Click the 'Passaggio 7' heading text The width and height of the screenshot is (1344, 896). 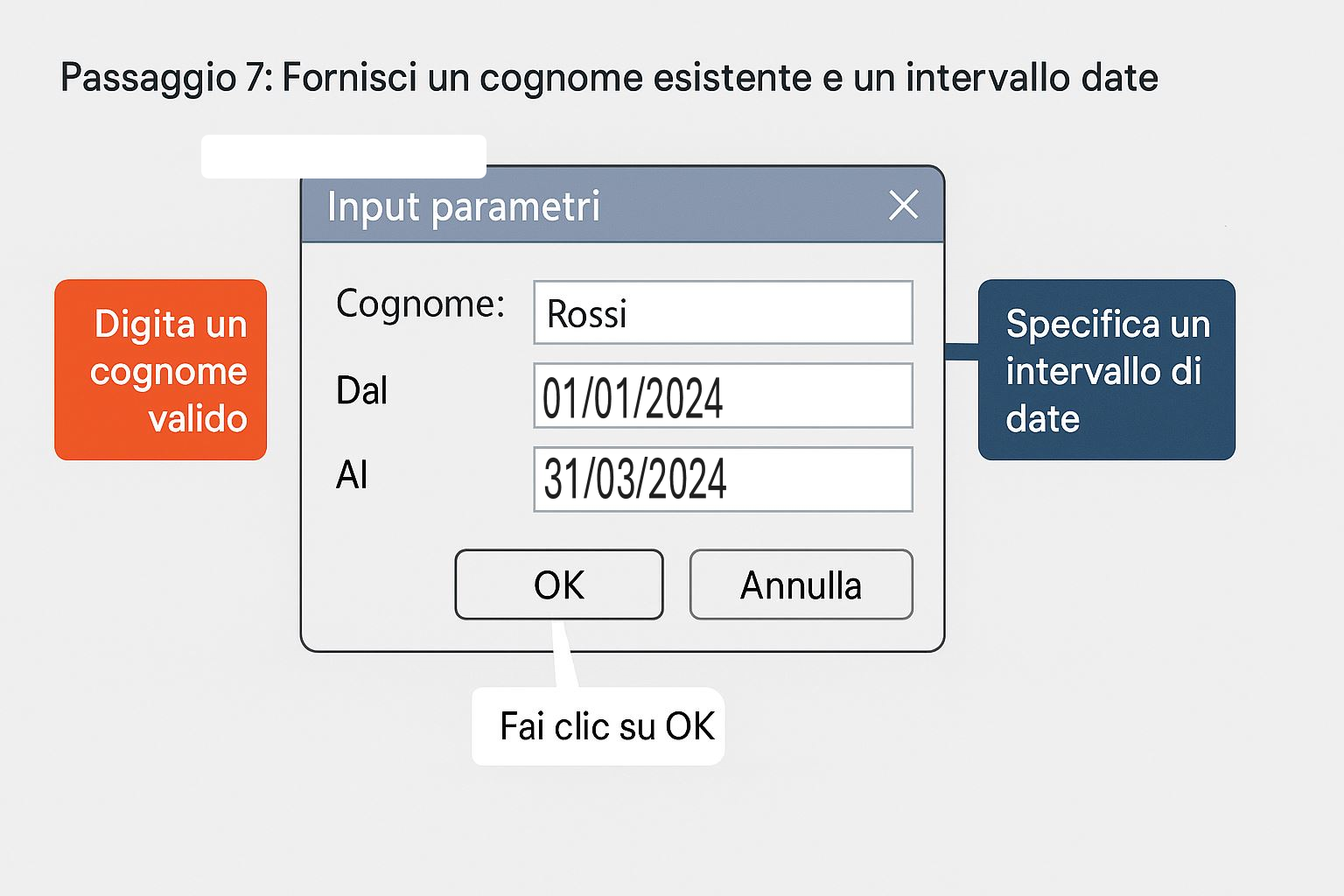click(609, 78)
